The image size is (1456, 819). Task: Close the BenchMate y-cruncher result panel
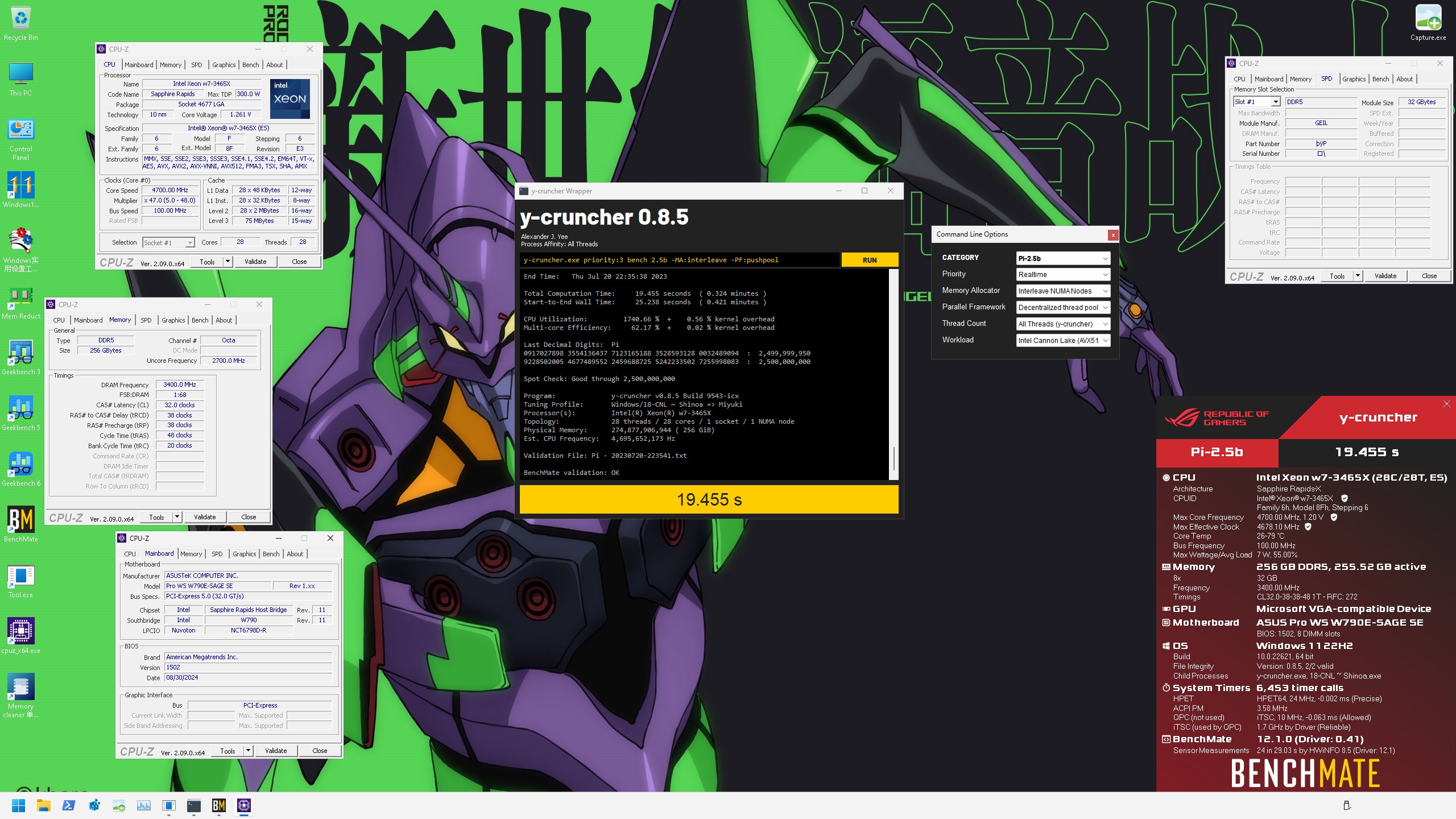[1446, 404]
